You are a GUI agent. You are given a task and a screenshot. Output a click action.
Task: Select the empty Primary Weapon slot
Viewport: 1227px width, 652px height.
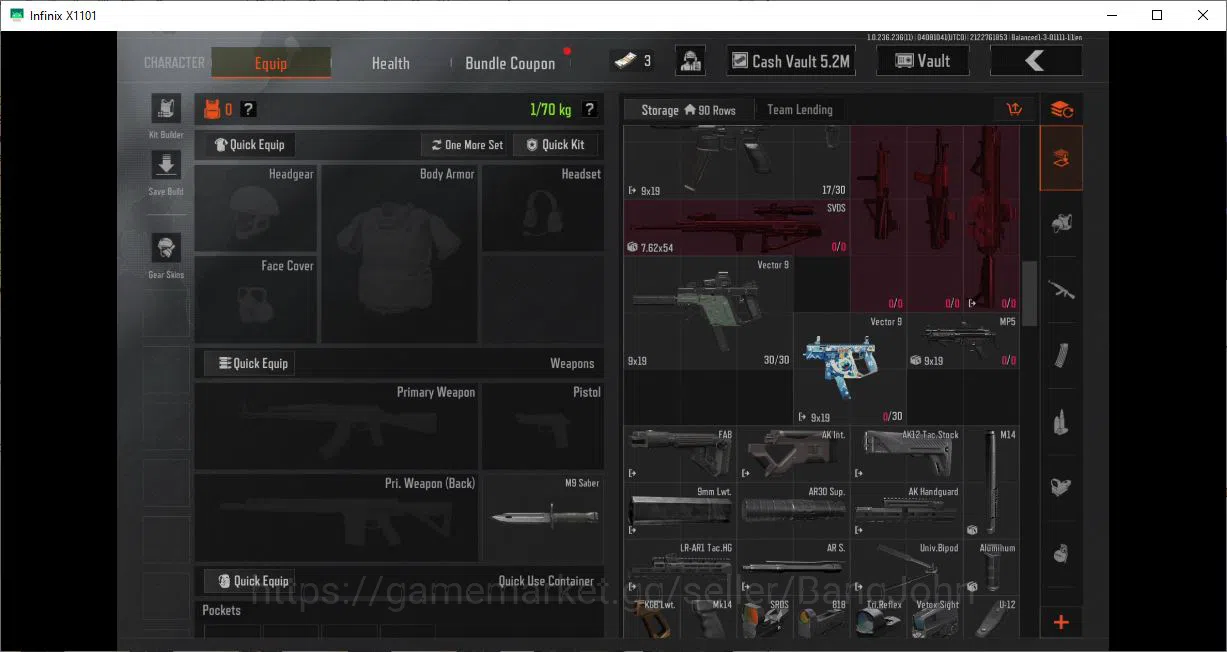(336, 426)
